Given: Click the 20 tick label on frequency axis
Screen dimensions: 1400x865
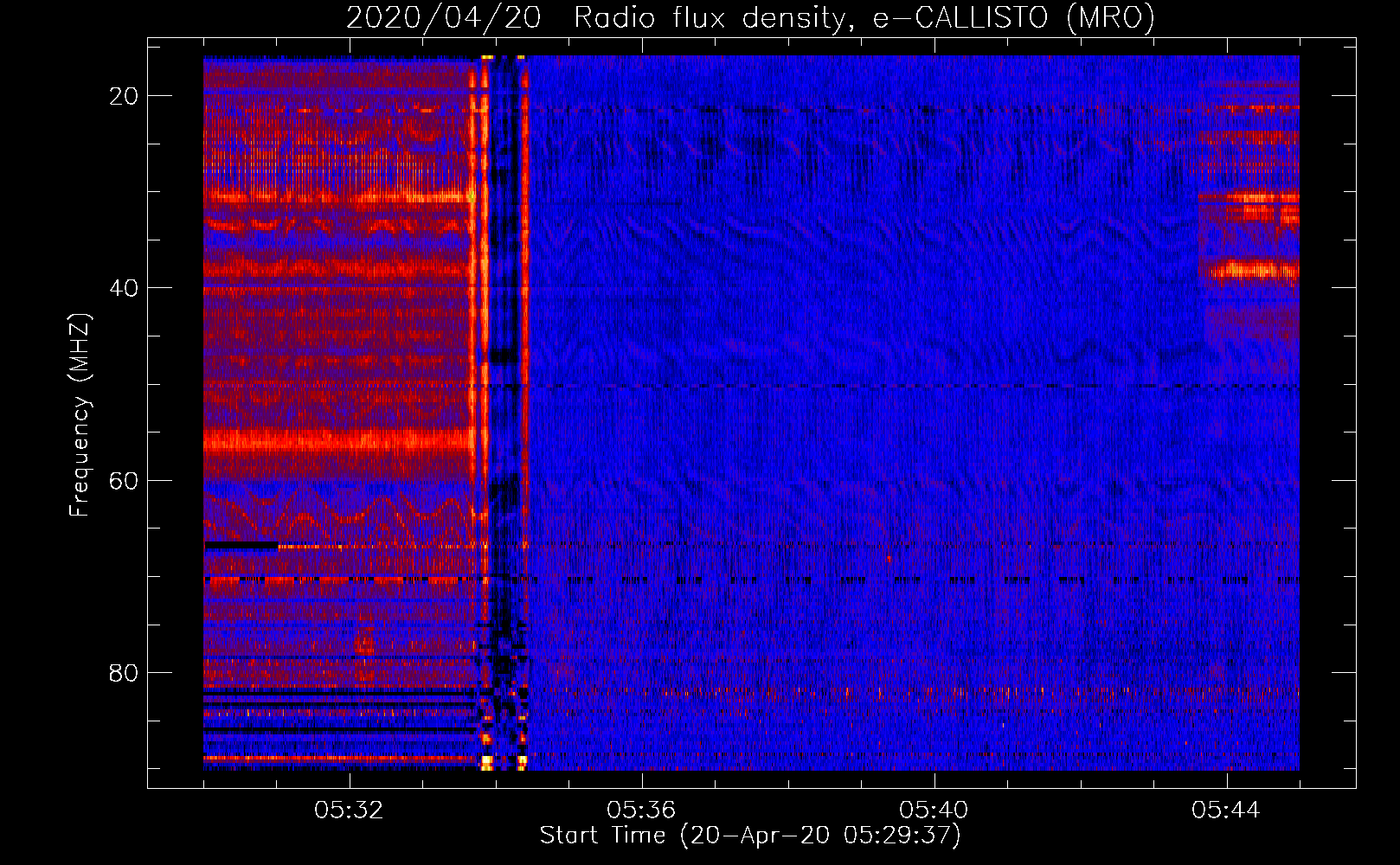Looking at the screenshot, I should coord(124,96).
